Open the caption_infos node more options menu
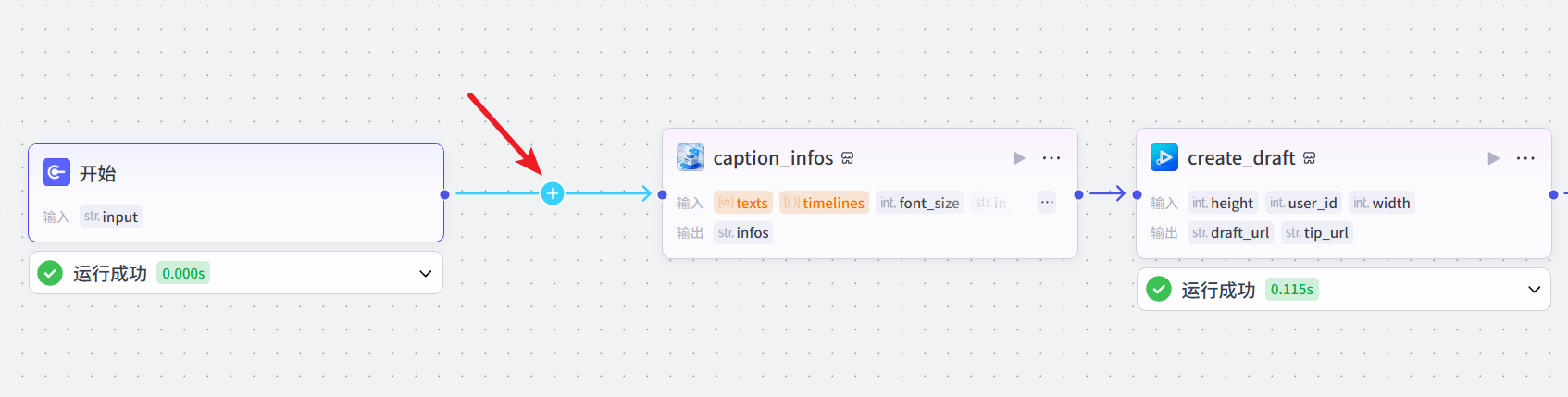This screenshot has height=397, width=1568. tap(1052, 158)
